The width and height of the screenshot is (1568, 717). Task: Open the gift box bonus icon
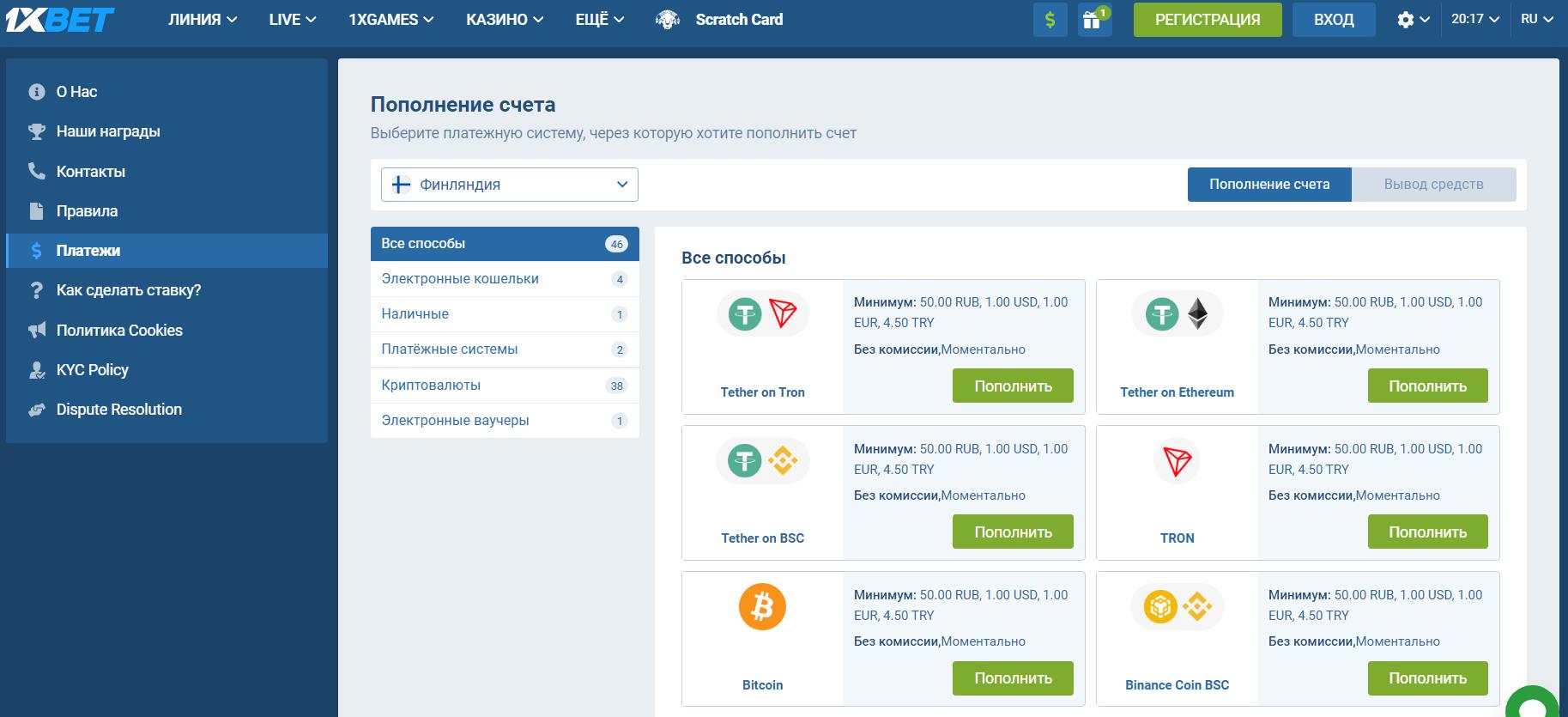pos(1093,20)
